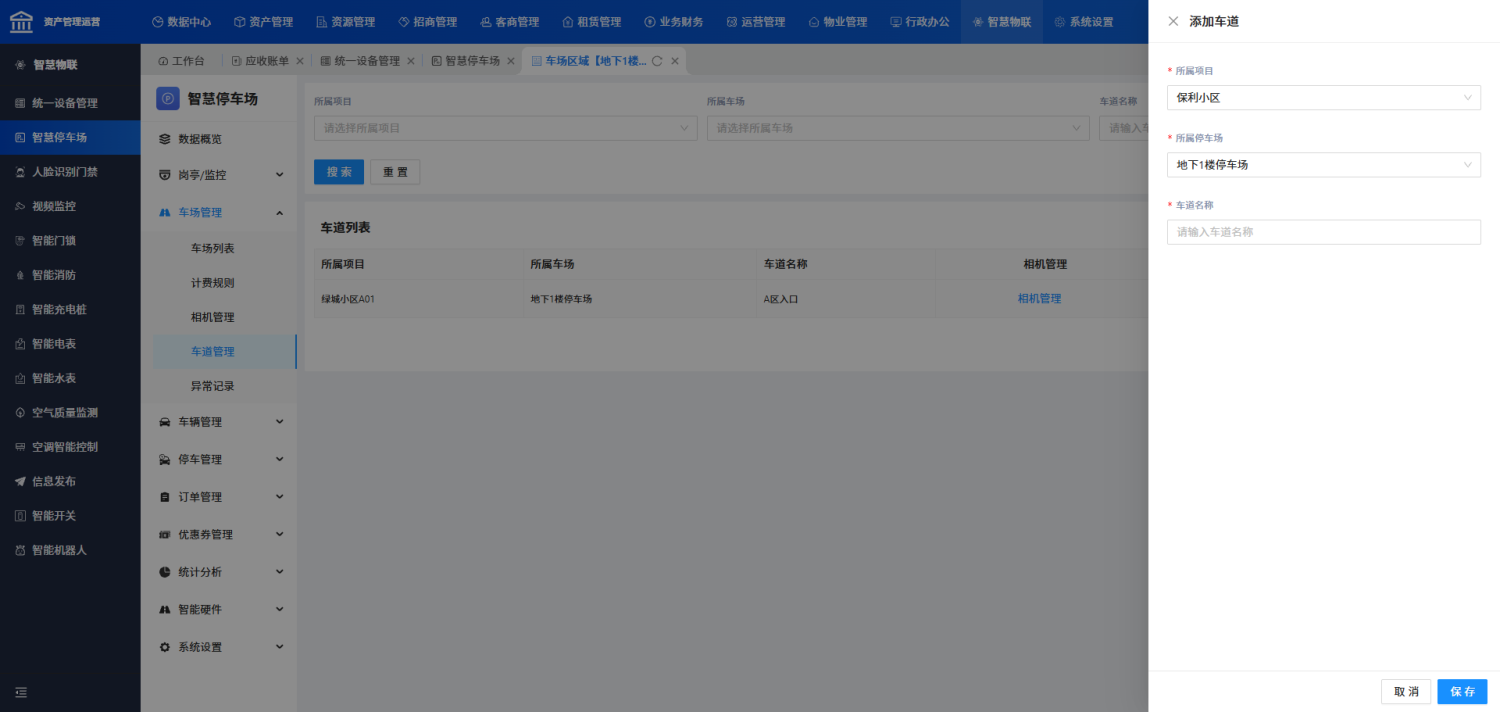Open 招商管理 top menu
The height and width of the screenshot is (712, 1500).
427,22
